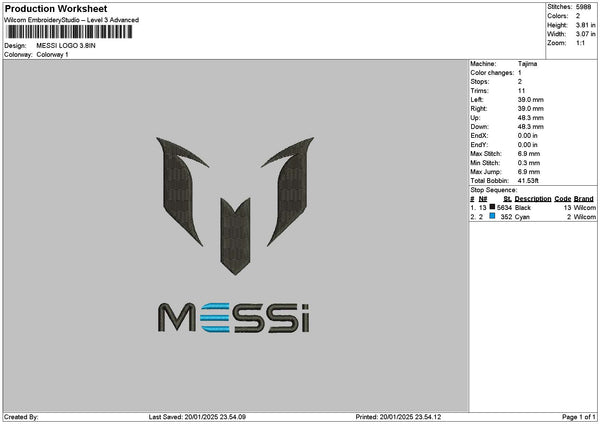Image resolution: width=600 pixels, height=424 pixels.
Task: Click the MESSI wordmark embroidery preview
Action: [234, 318]
